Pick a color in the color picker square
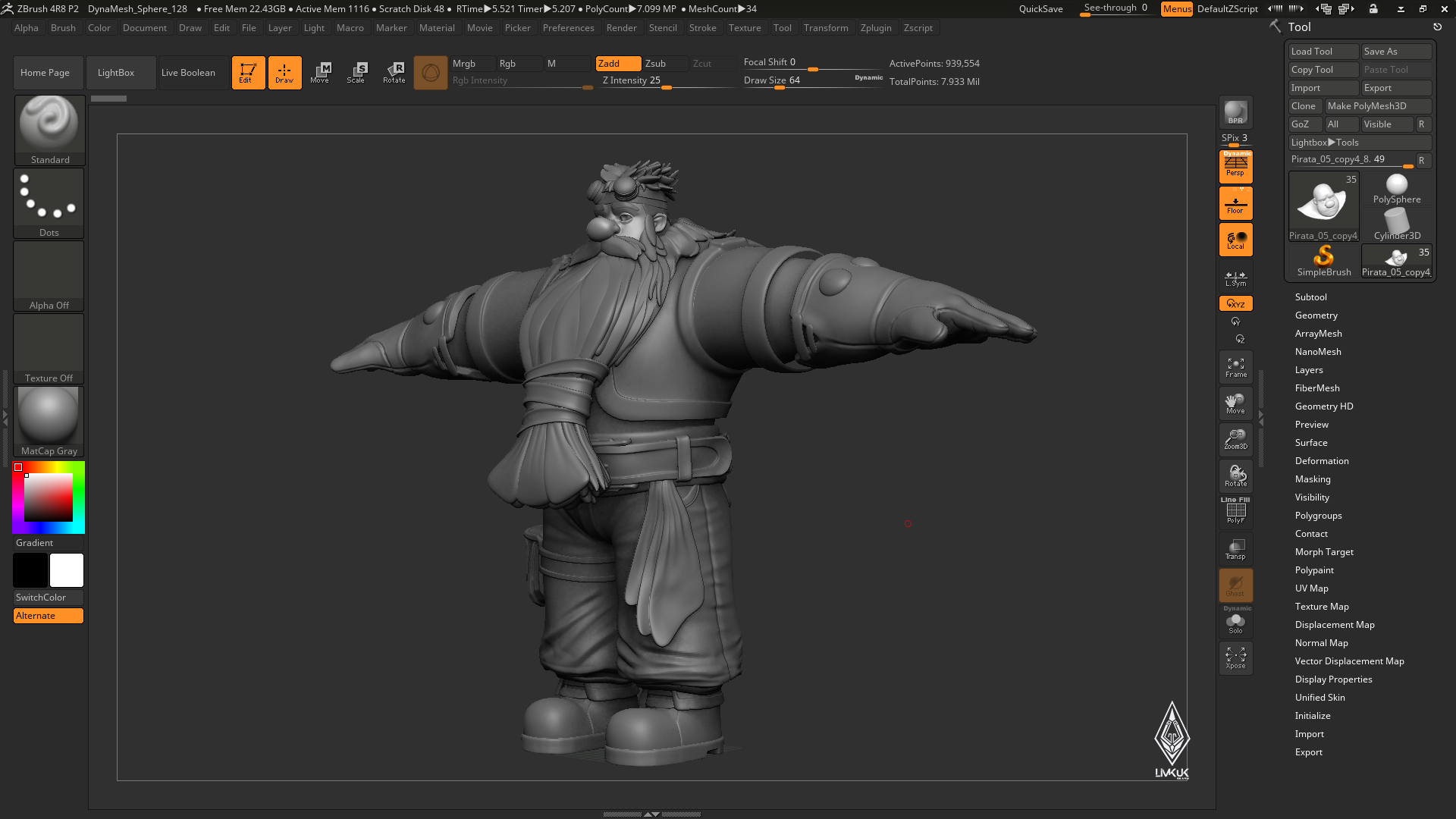1456x819 pixels. click(x=49, y=497)
